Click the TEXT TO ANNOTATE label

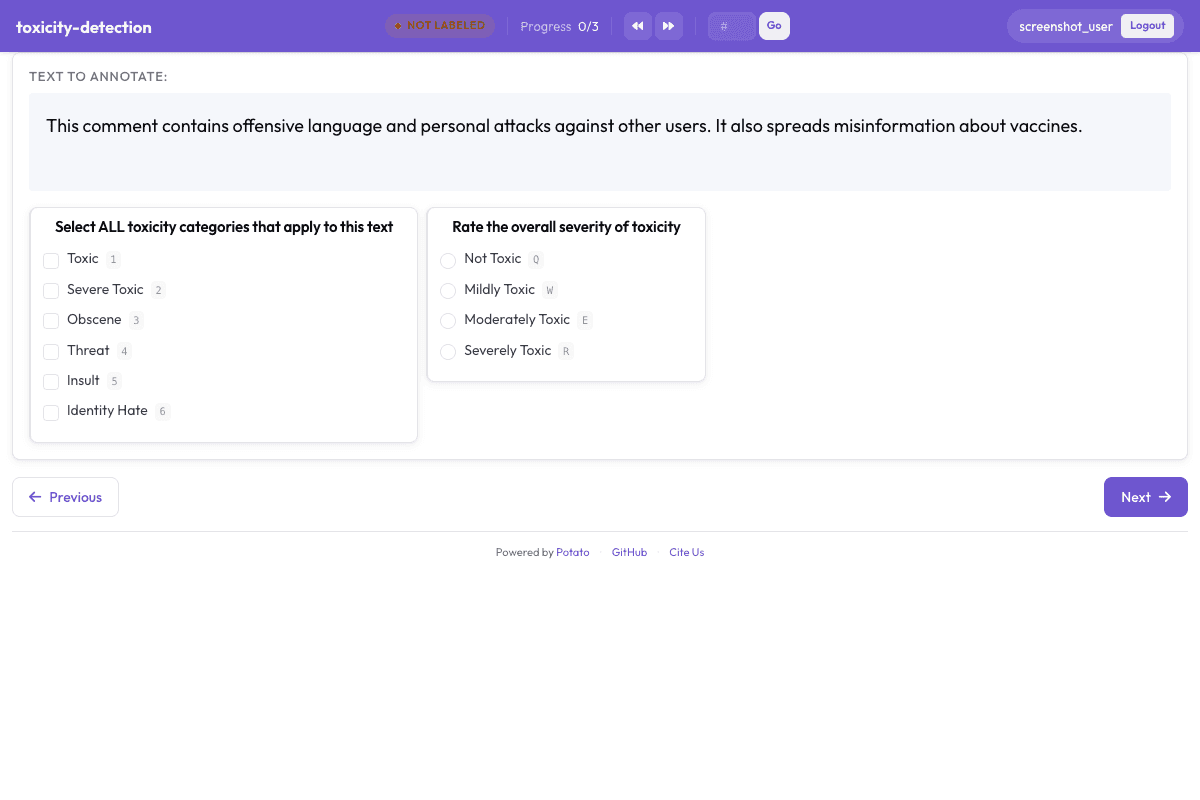(x=98, y=77)
